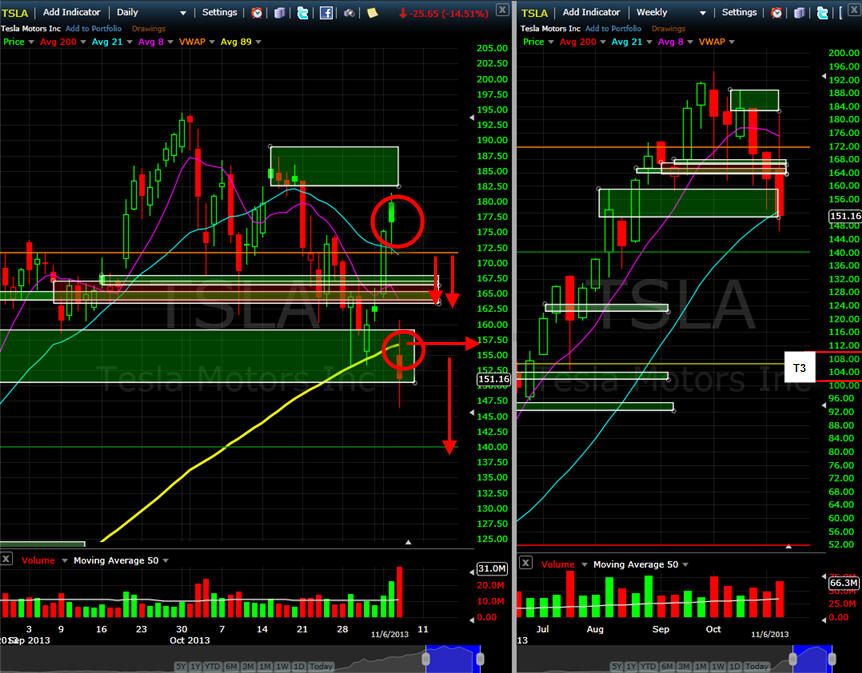The height and width of the screenshot is (673, 862).
Task: Open the alarm clock alert icon in Weekly chart
Action: (776, 12)
